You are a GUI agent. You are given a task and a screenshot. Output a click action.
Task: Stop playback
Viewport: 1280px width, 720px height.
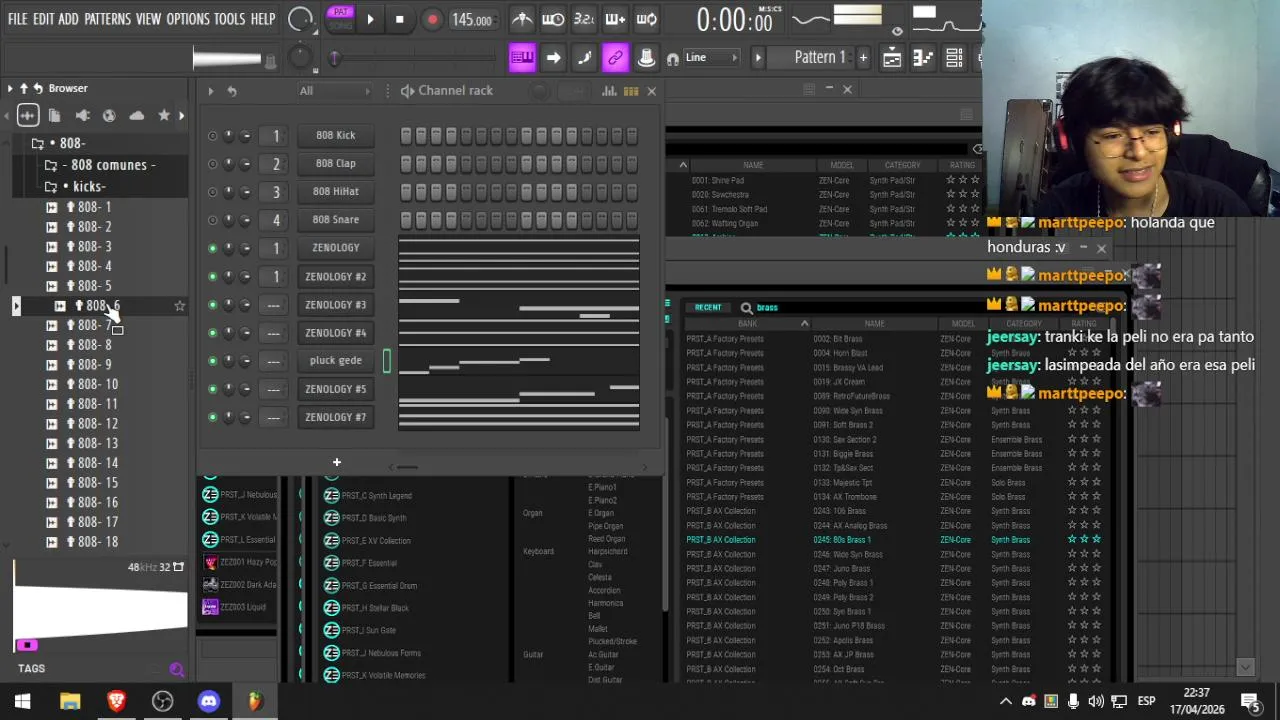coord(400,19)
